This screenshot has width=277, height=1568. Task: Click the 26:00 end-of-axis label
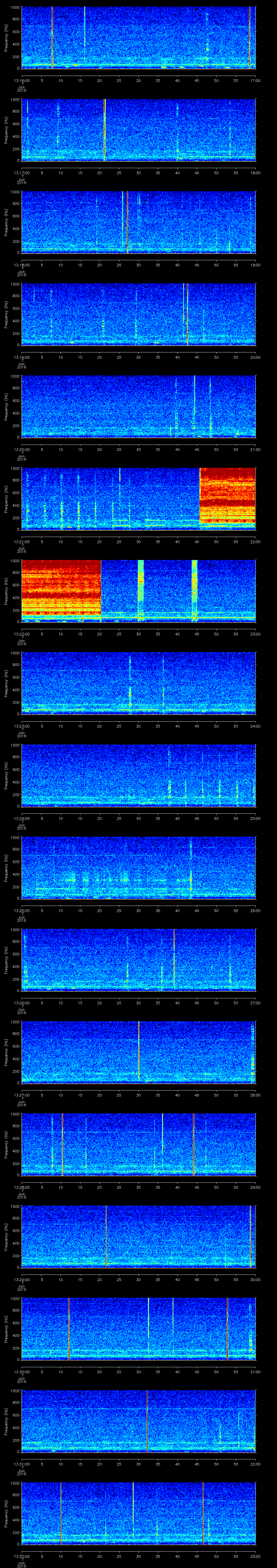tap(255, 910)
